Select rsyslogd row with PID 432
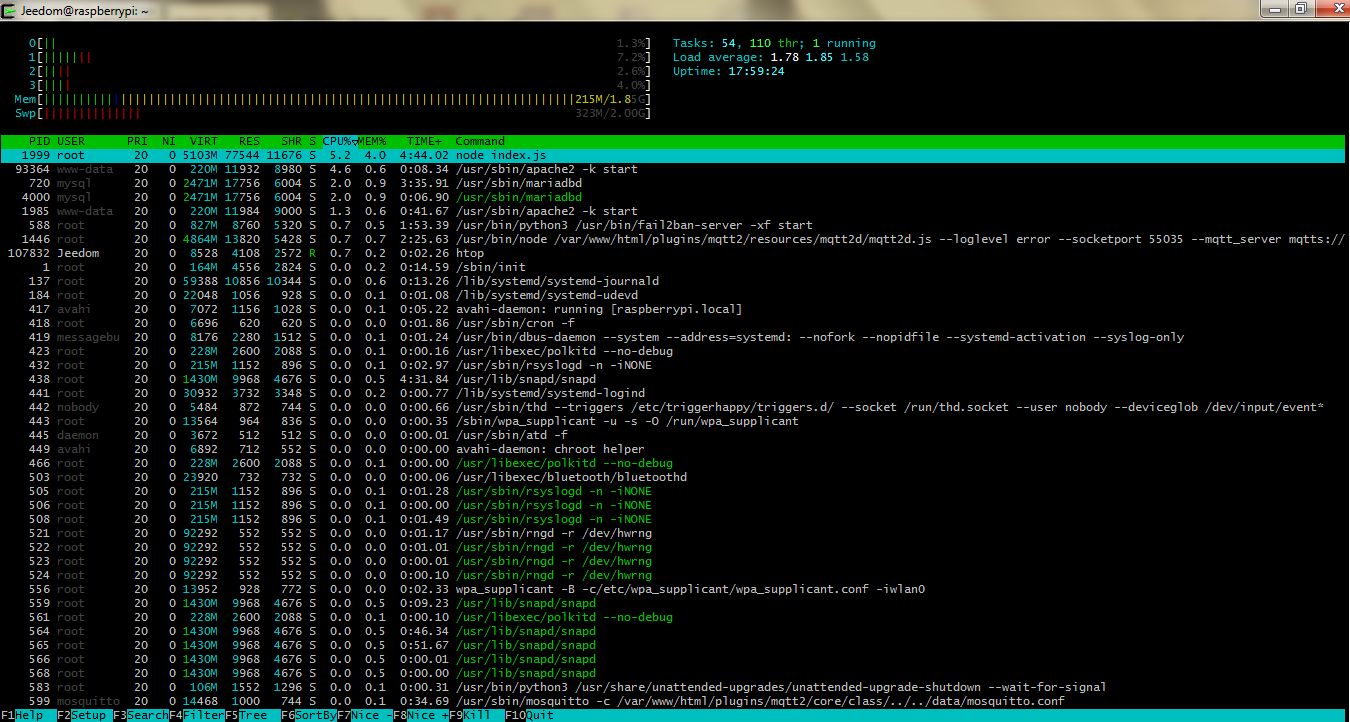1350x722 pixels. tap(673, 365)
